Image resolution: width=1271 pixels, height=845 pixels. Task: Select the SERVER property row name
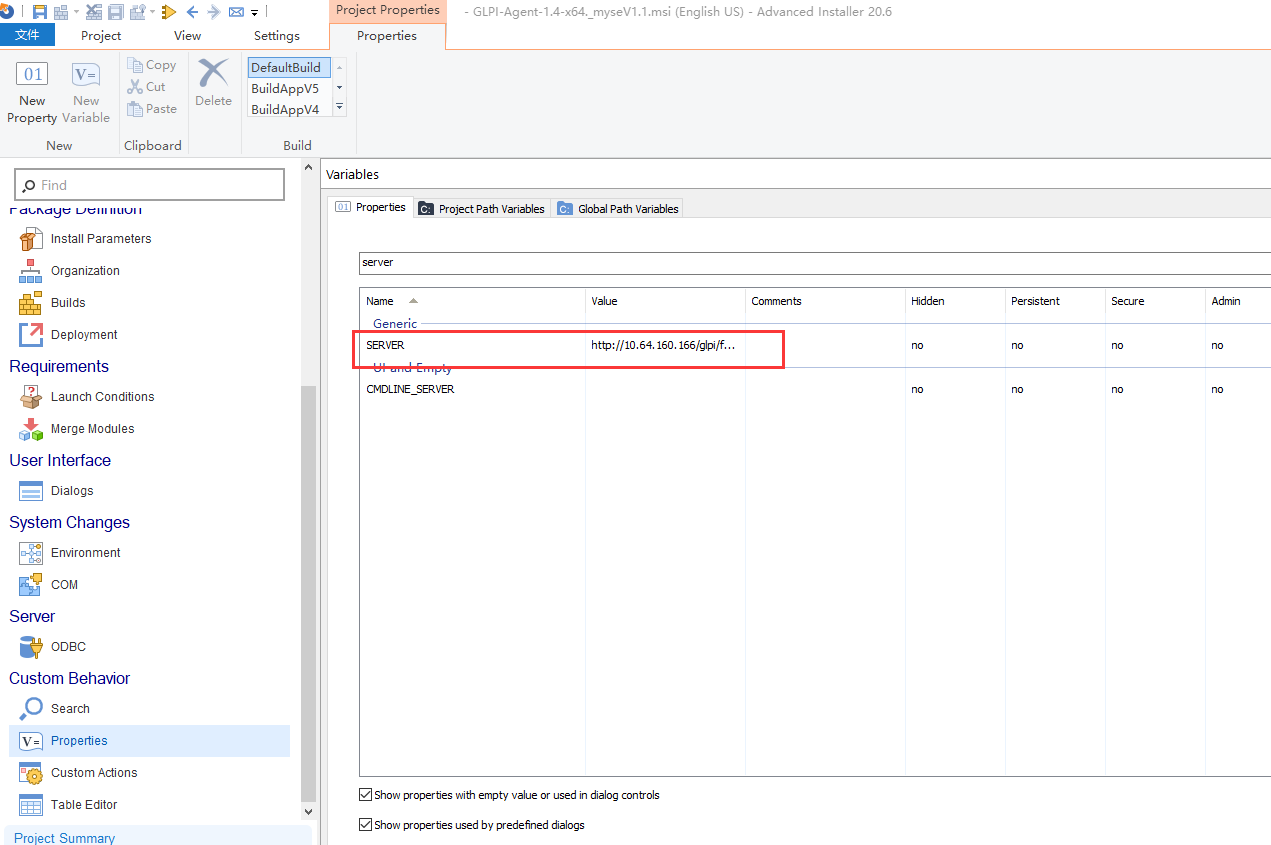[x=385, y=345]
